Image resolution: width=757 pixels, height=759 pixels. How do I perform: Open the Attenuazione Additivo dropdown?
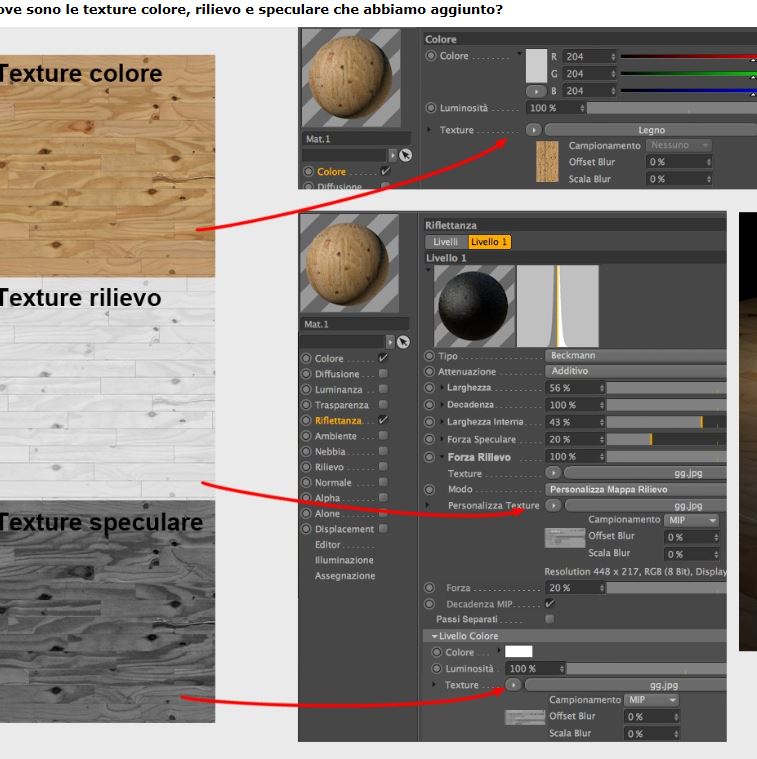(x=636, y=371)
